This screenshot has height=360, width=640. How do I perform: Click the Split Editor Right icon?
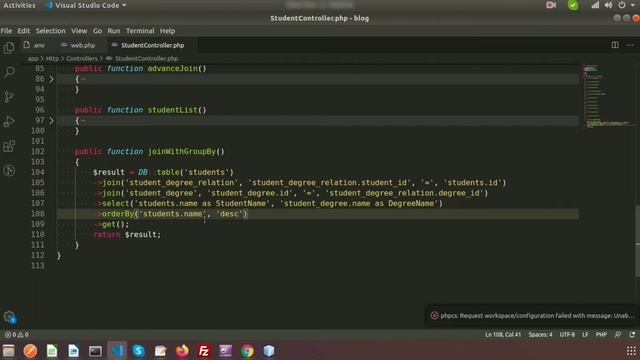point(615,45)
